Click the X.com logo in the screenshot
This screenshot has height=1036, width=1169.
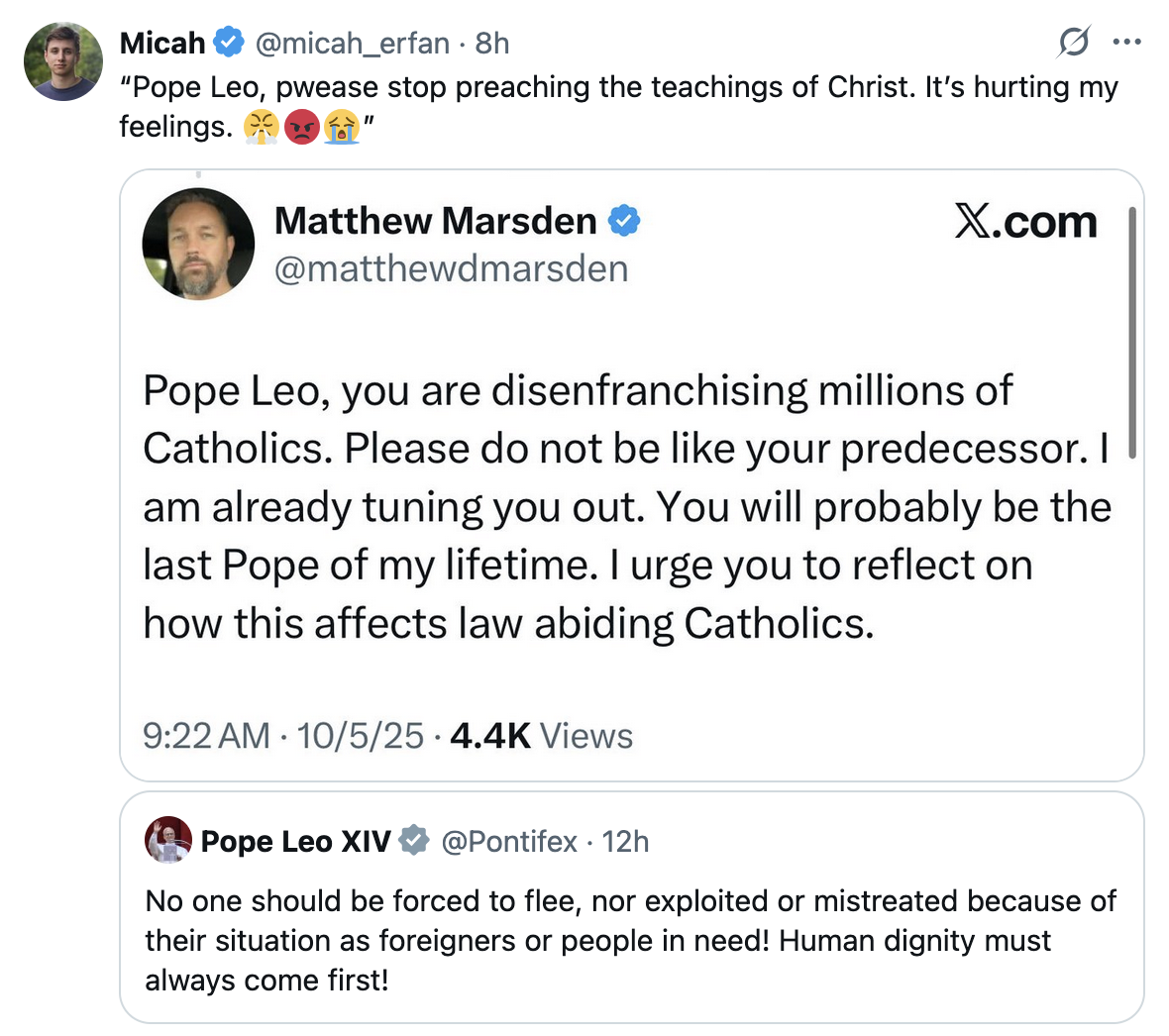1026,222
